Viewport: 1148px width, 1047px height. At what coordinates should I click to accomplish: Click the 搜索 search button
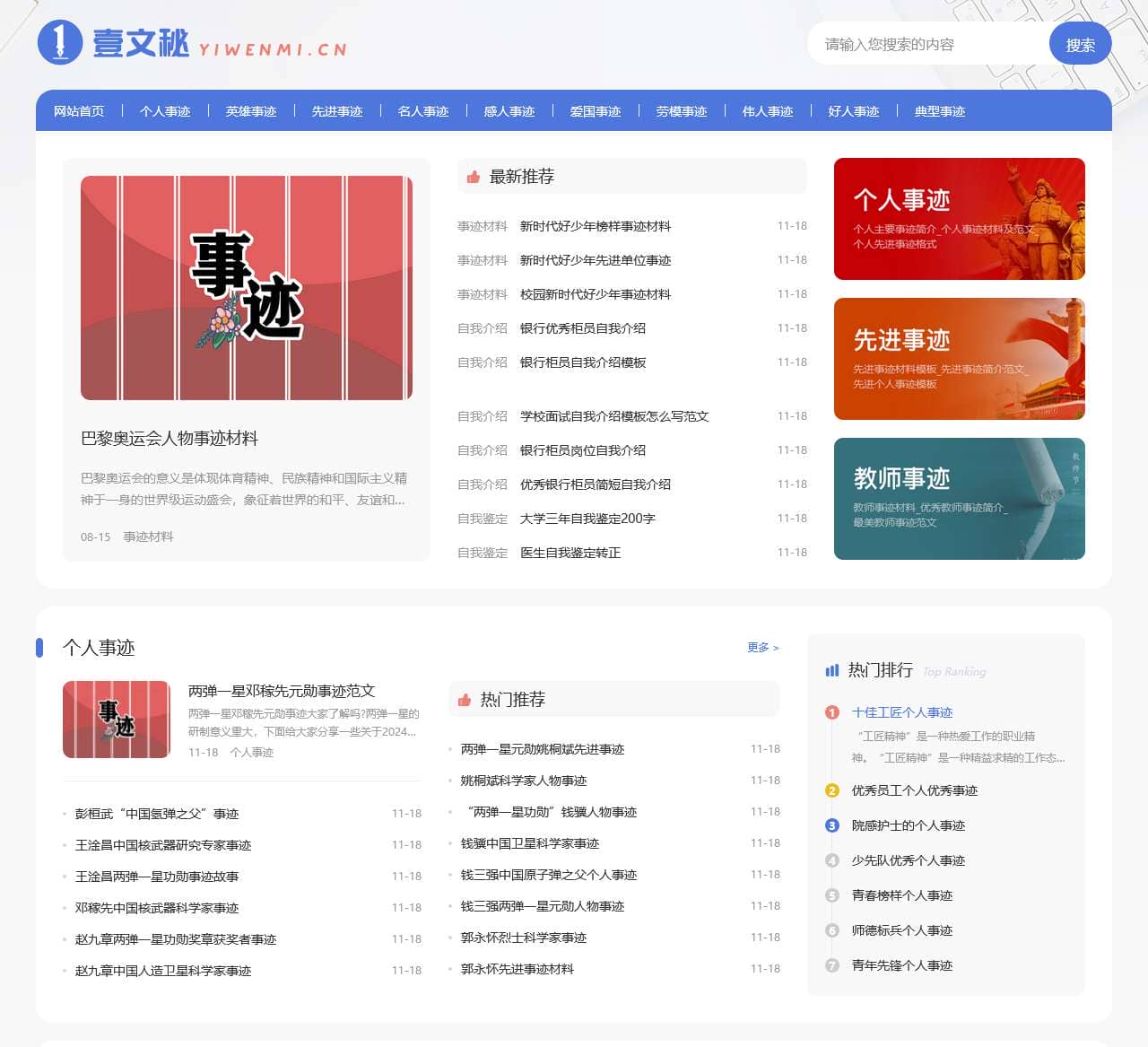coord(1080,44)
